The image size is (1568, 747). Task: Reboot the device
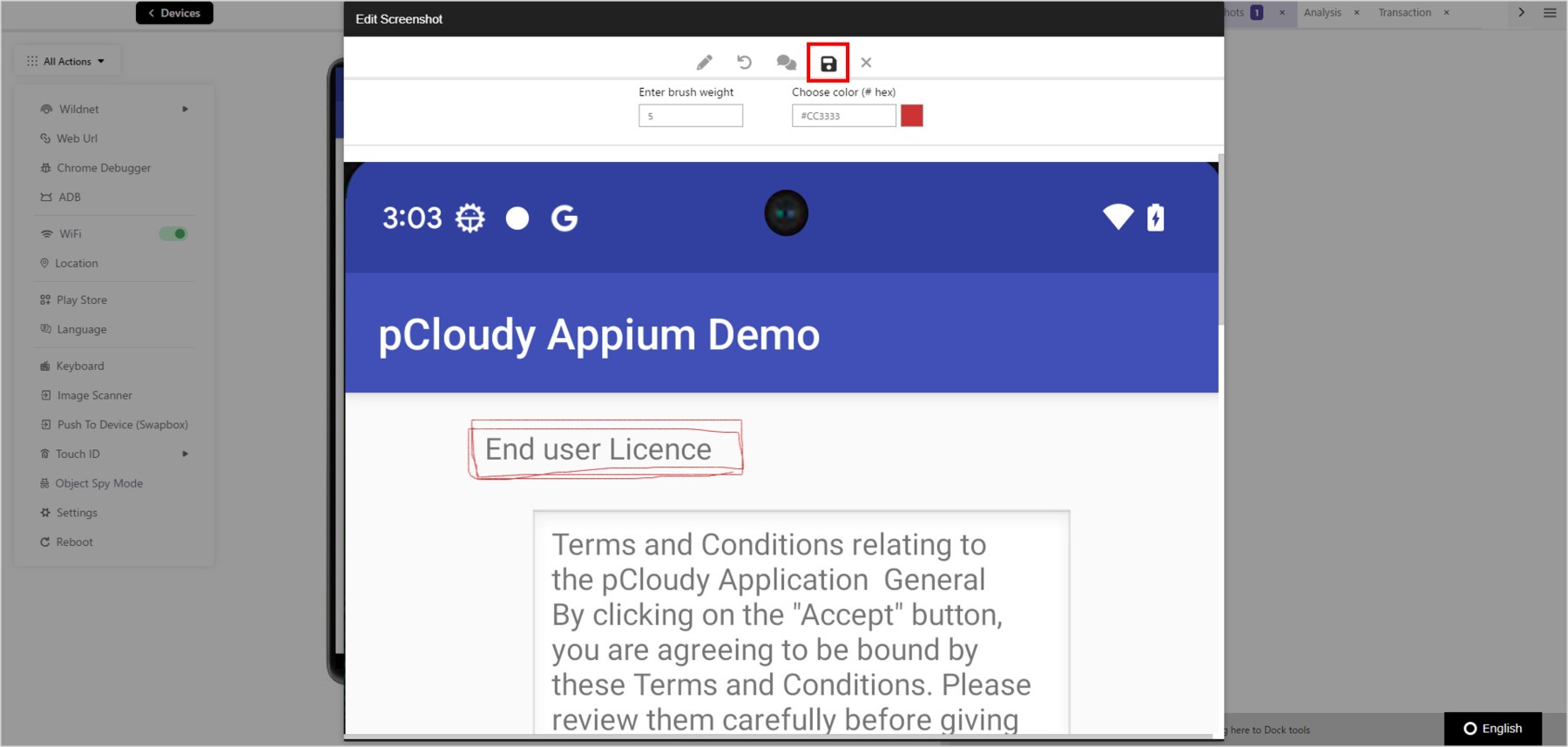tap(74, 542)
